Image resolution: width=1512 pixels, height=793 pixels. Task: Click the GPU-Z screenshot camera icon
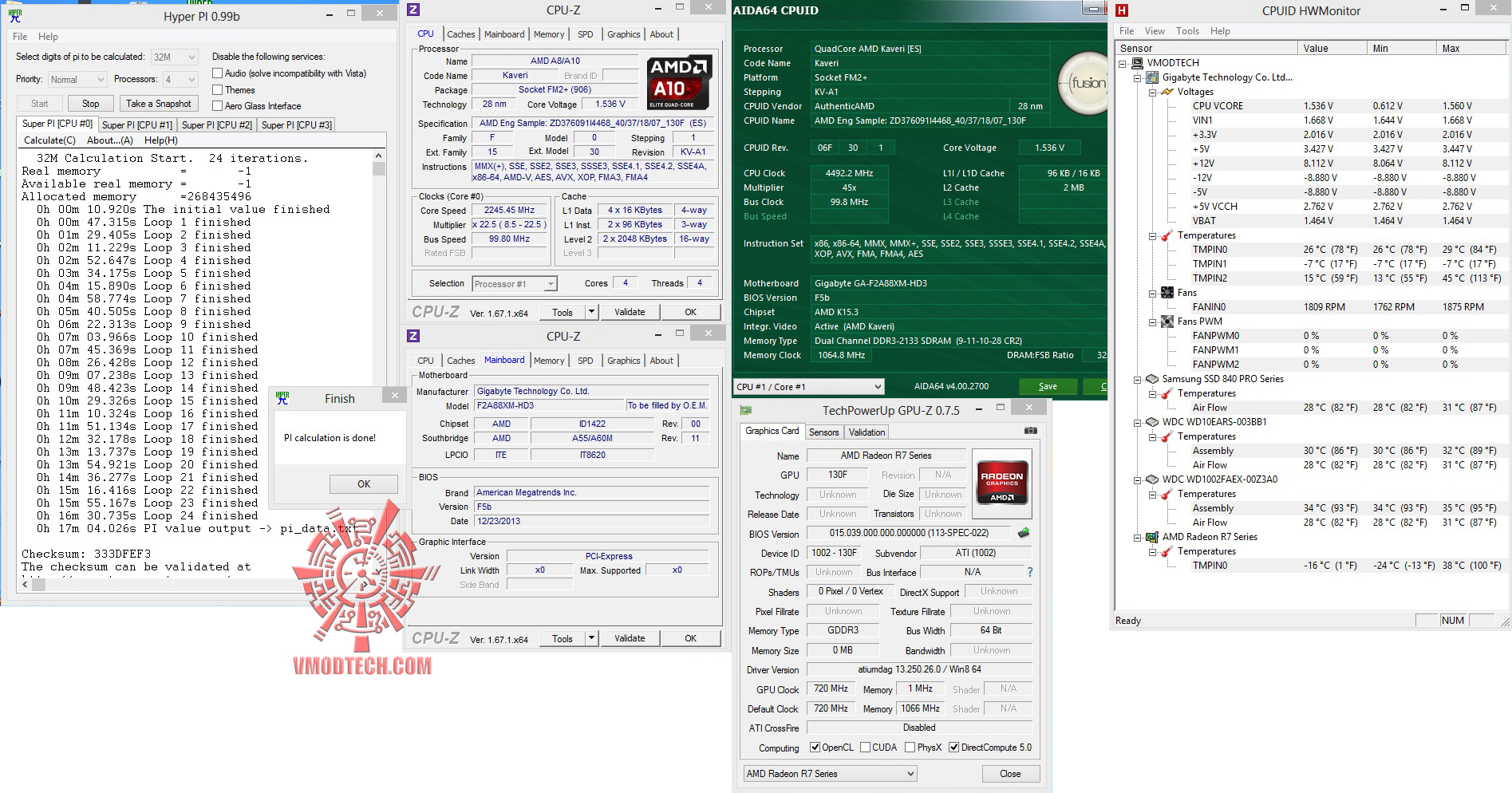[1031, 431]
